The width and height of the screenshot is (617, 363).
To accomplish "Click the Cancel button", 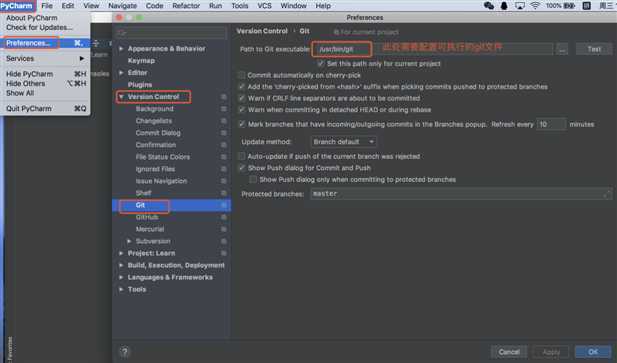I will (x=509, y=352).
